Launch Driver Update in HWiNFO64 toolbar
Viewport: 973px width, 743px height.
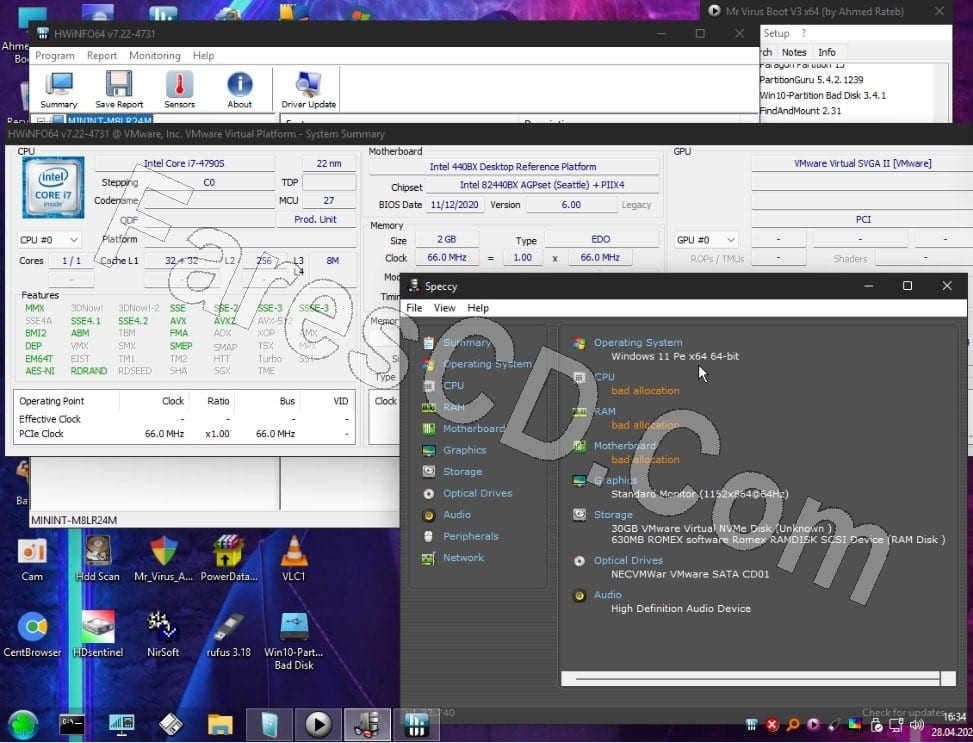point(308,90)
